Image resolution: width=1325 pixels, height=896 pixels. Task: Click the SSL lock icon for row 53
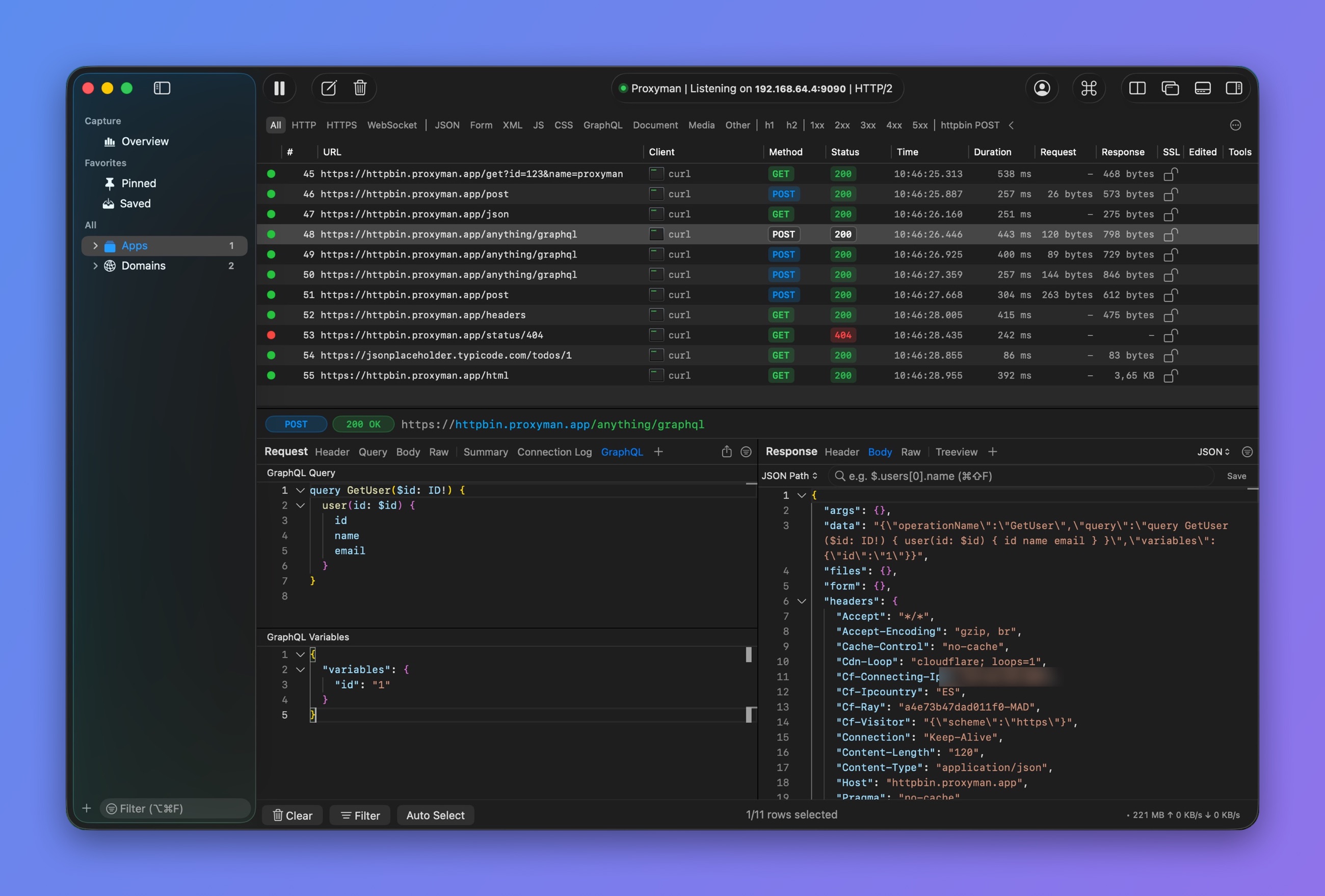click(1171, 335)
